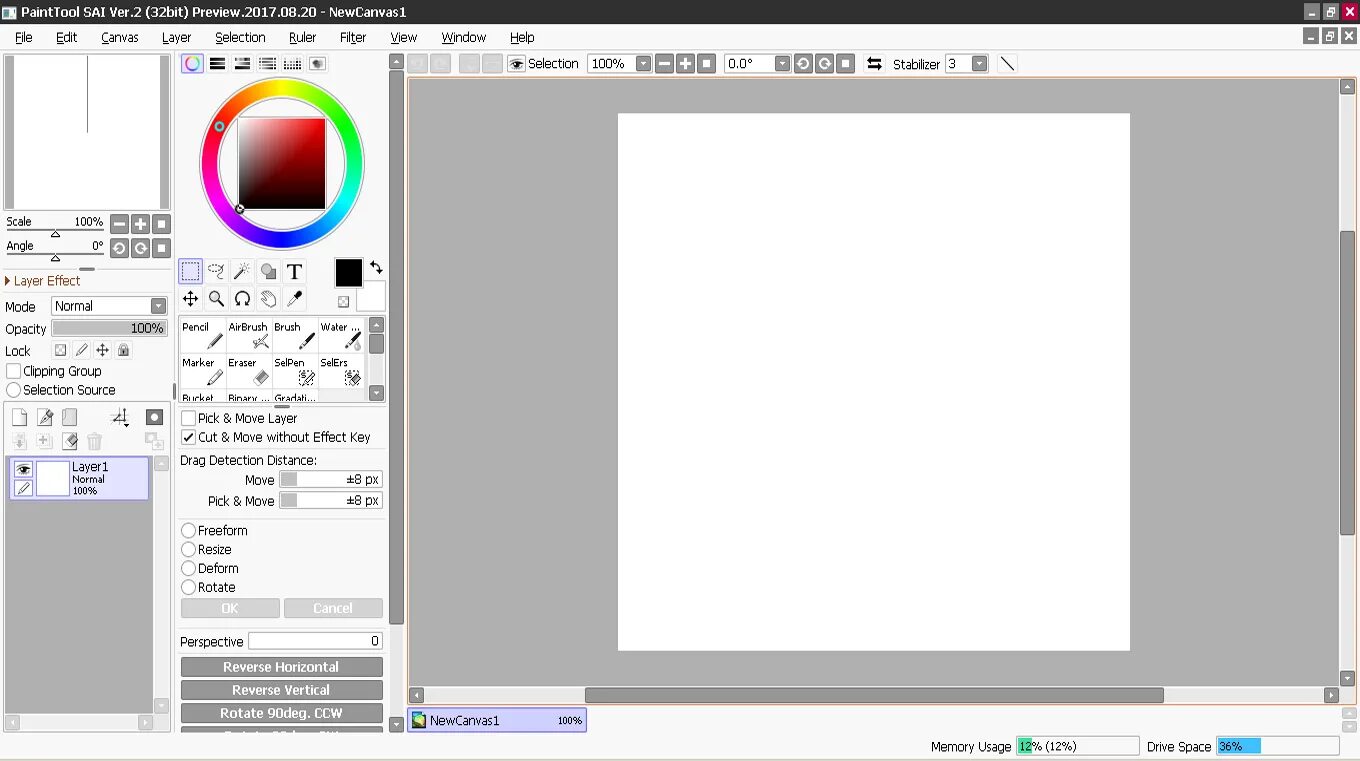Image resolution: width=1360 pixels, height=761 pixels.
Task: Click the Reverse Horizontal button
Action: pos(281,667)
